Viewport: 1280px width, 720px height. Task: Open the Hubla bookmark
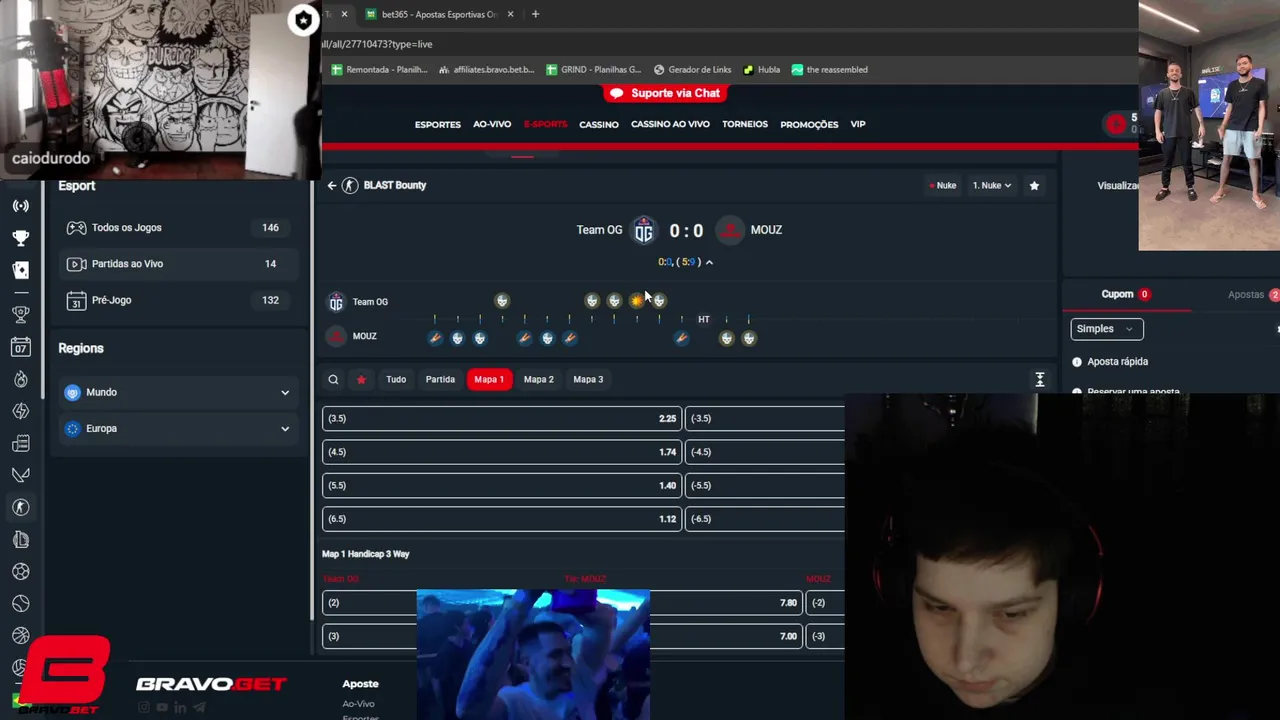(x=761, y=70)
